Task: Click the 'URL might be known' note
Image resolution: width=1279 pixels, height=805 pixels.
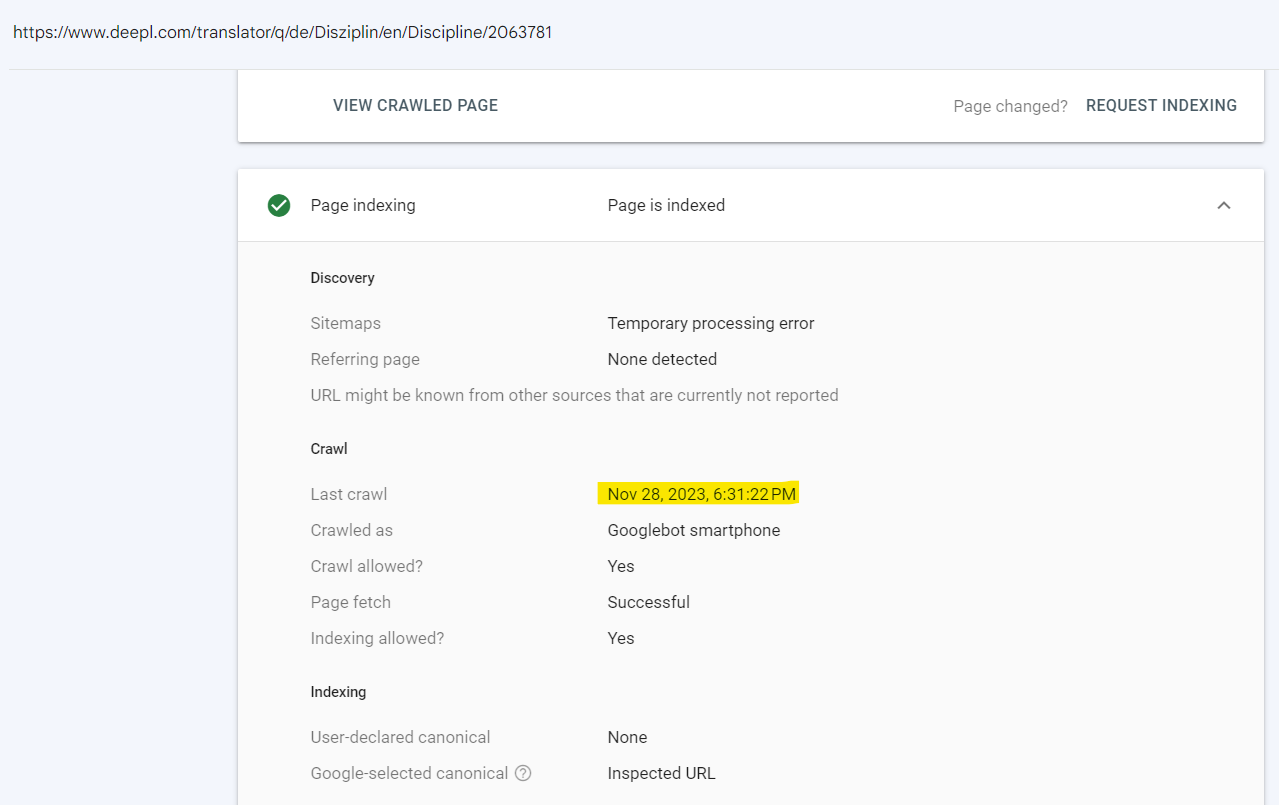Action: coord(574,395)
